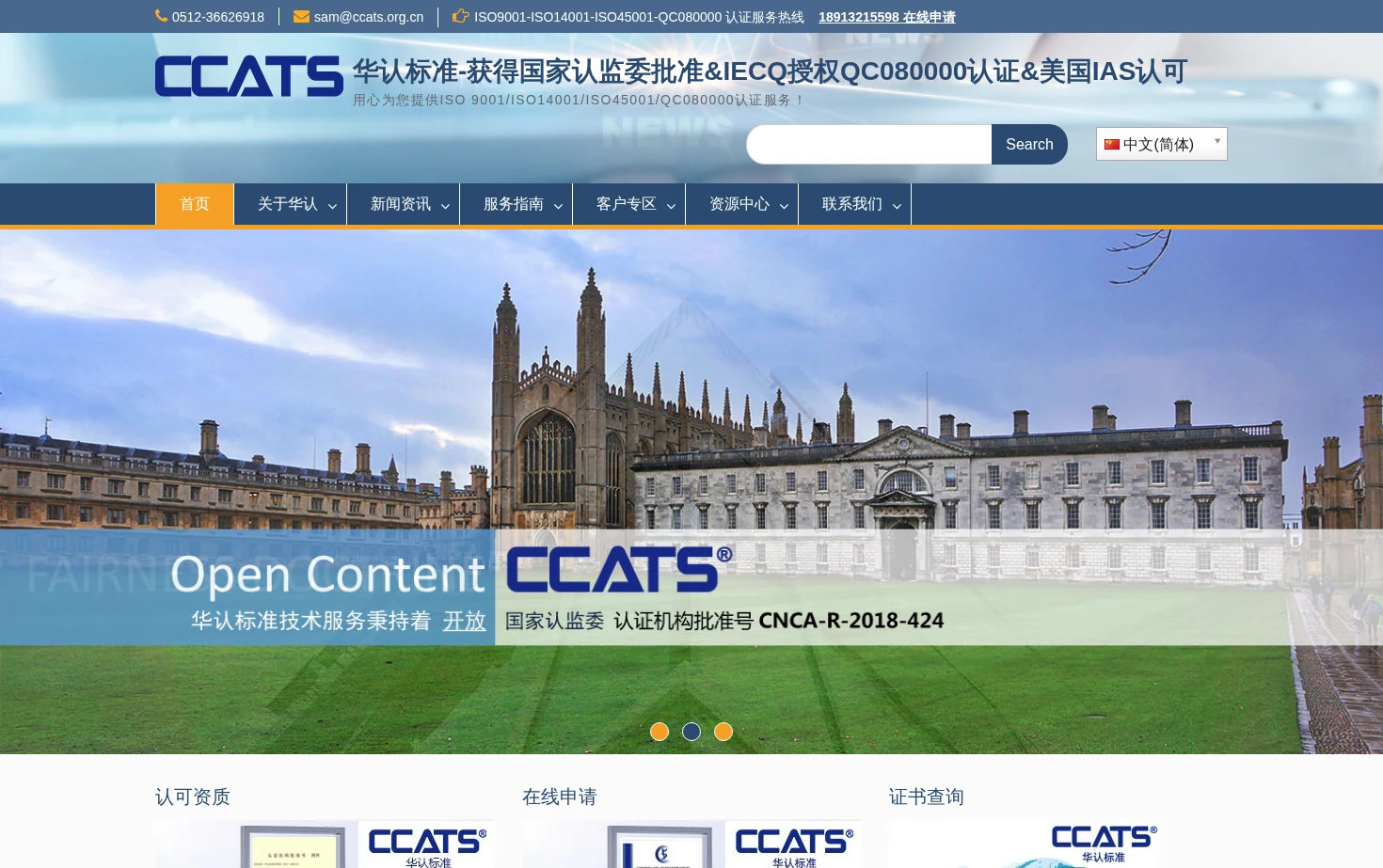1383x868 pixels.
Task: Click the sam@ccats.org.cn email link
Action: click(x=369, y=17)
